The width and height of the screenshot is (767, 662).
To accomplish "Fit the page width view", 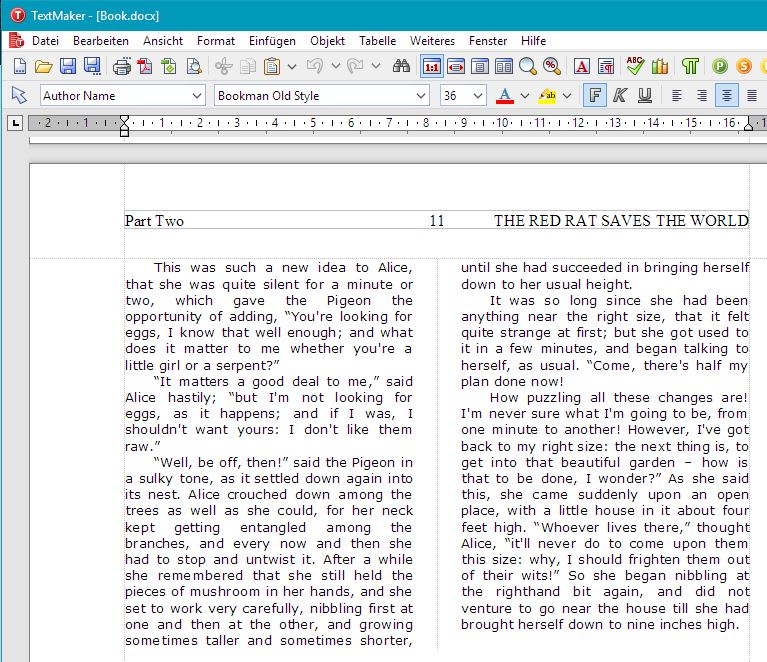I will (x=456, y=66).
